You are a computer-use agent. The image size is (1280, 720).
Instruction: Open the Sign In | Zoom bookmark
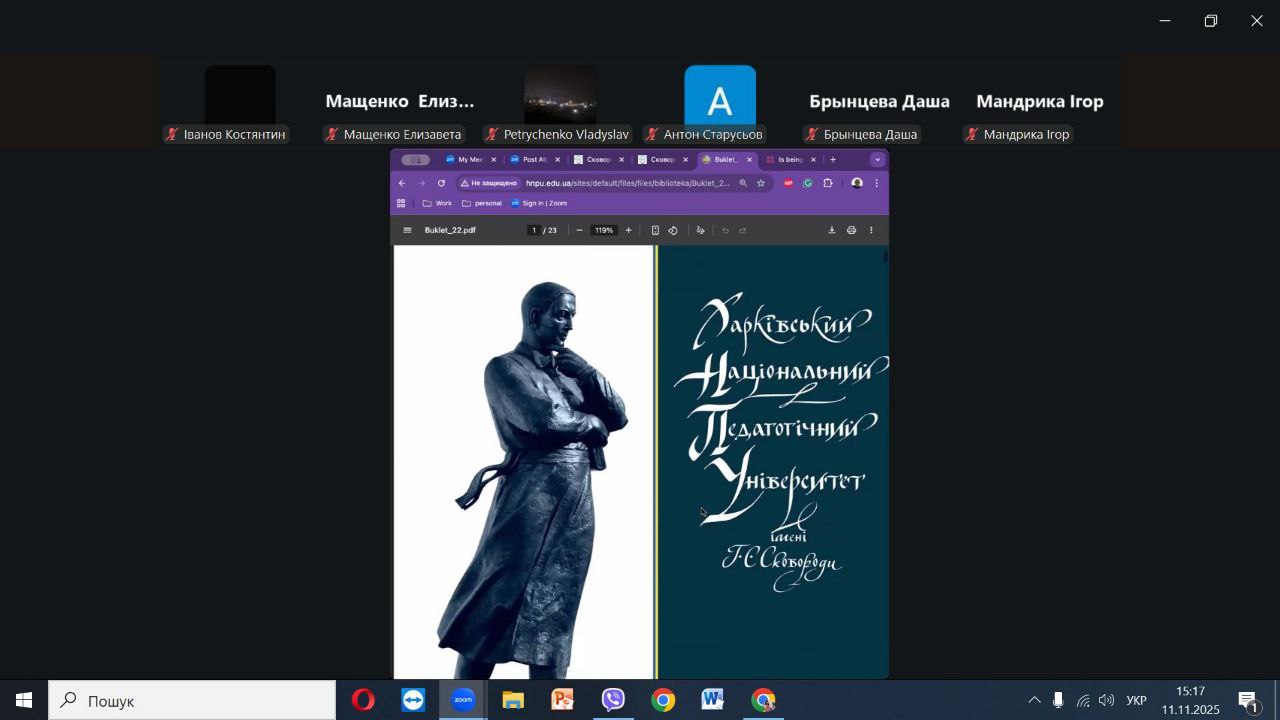tap(538, 203)
